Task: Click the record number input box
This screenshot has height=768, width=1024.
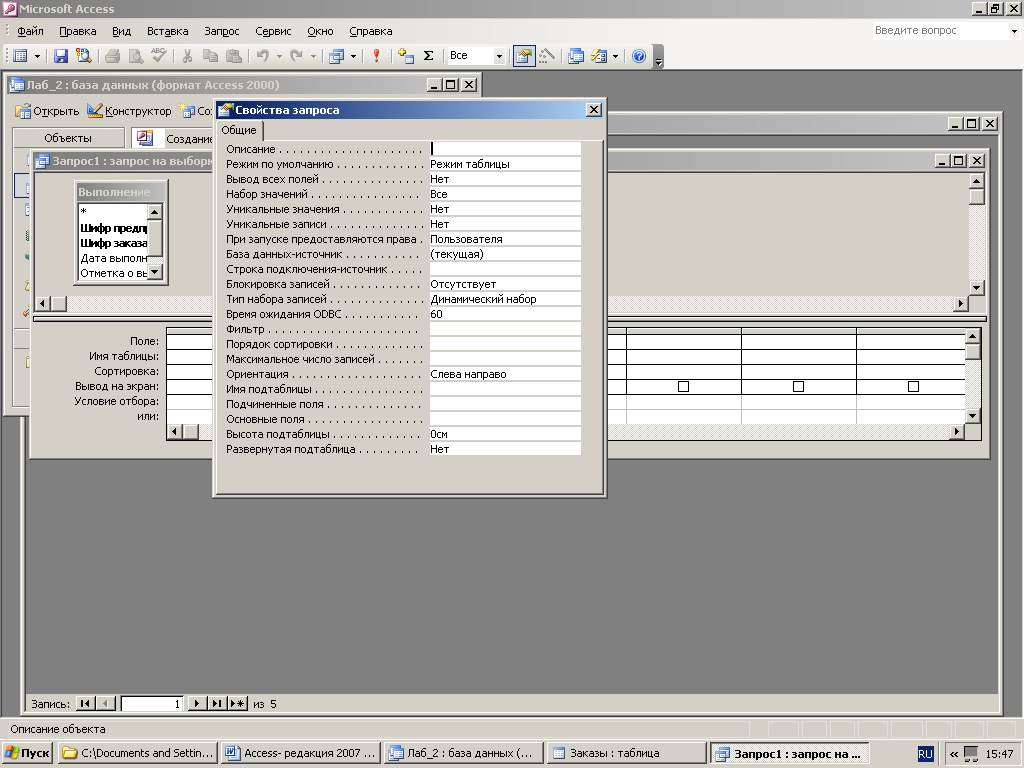Action: 152,703
